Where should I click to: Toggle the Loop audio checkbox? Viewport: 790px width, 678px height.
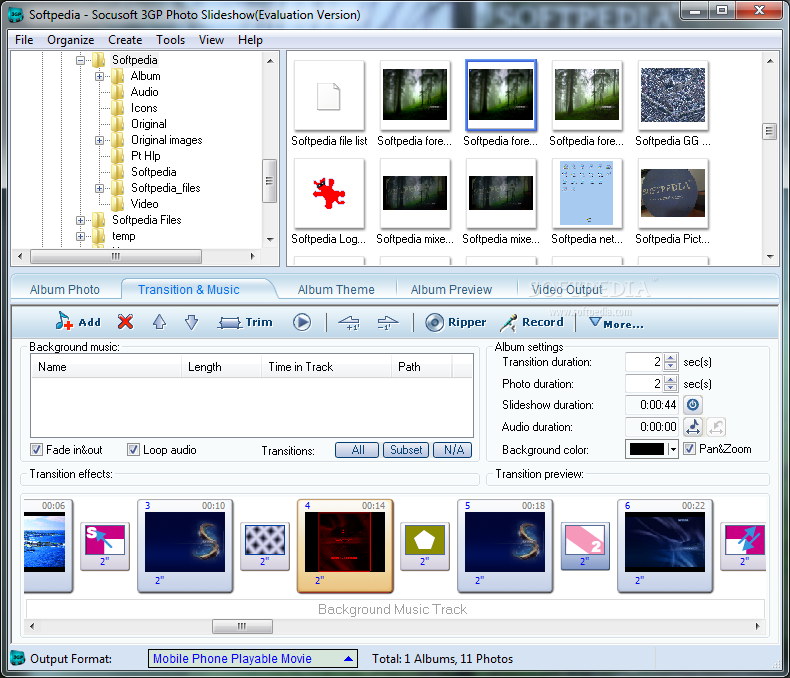[133, 449]
